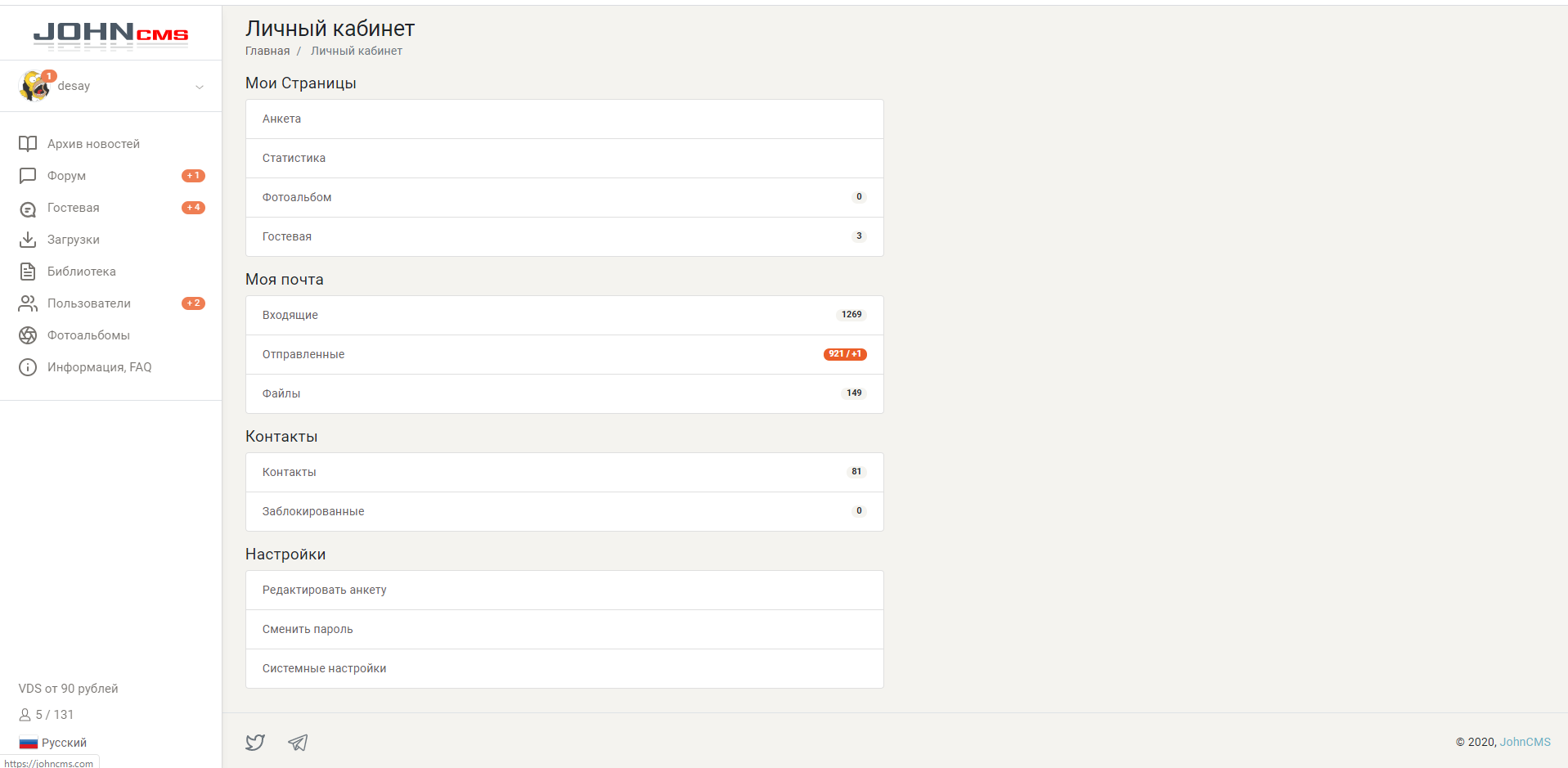Click the desay avatar thumbnail
This screenshot has width=1568, height=768.
click(34, 86)
